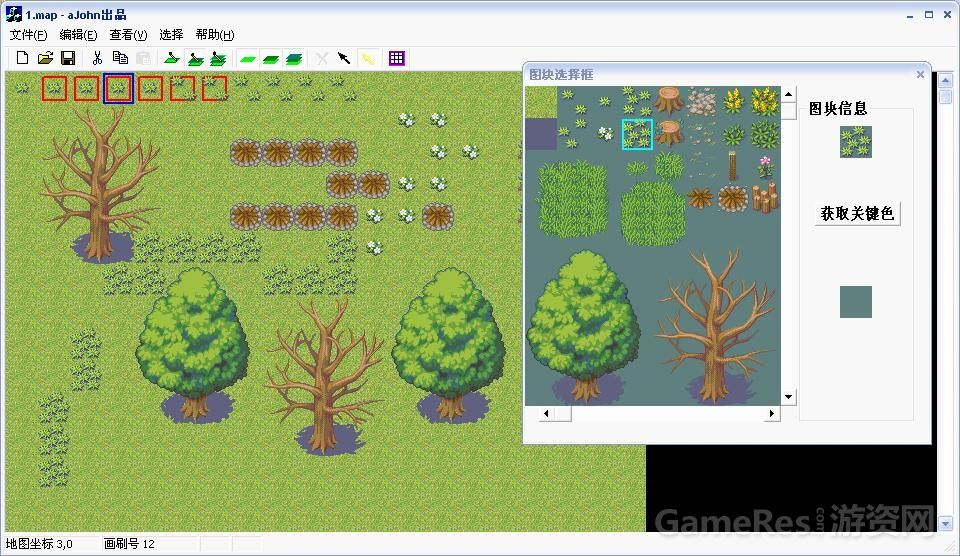
Task: Select the single light-green layer icon
Action: click(x=247, y=59)
